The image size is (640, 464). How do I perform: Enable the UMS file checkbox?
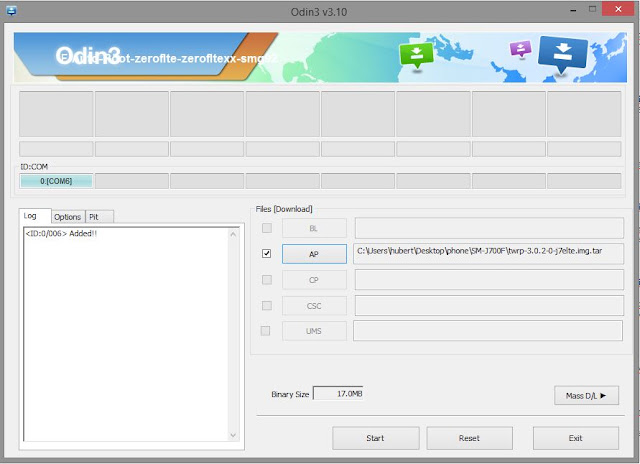[266, 331]
